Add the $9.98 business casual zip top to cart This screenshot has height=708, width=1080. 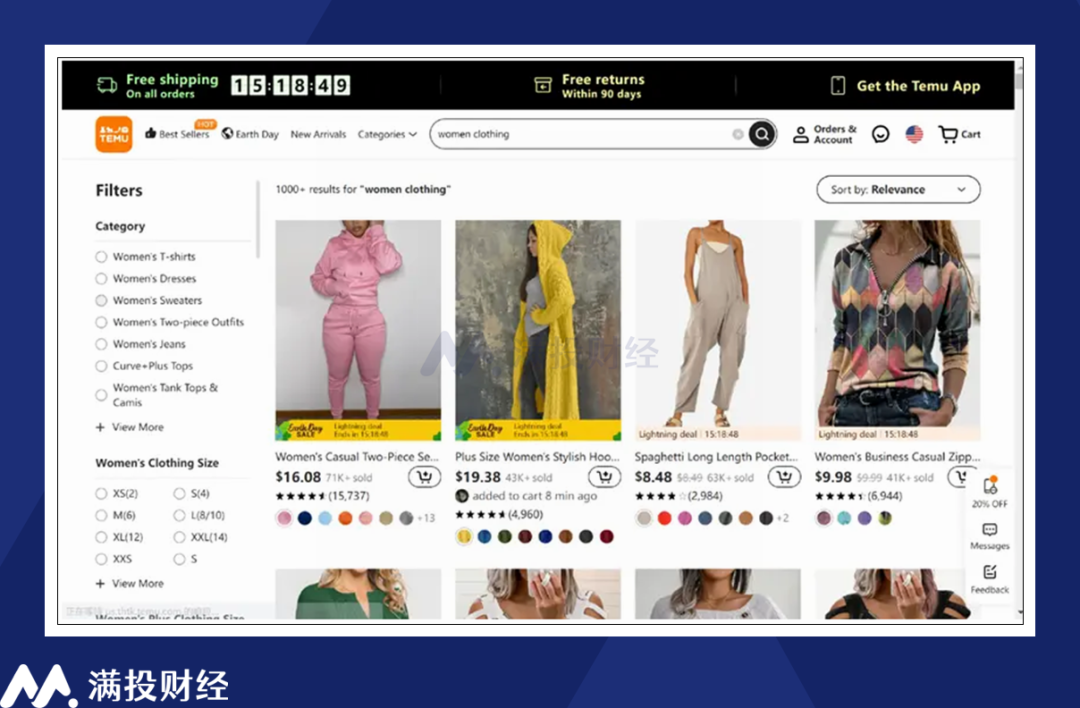pyautogui.click(x=962, y=477)
